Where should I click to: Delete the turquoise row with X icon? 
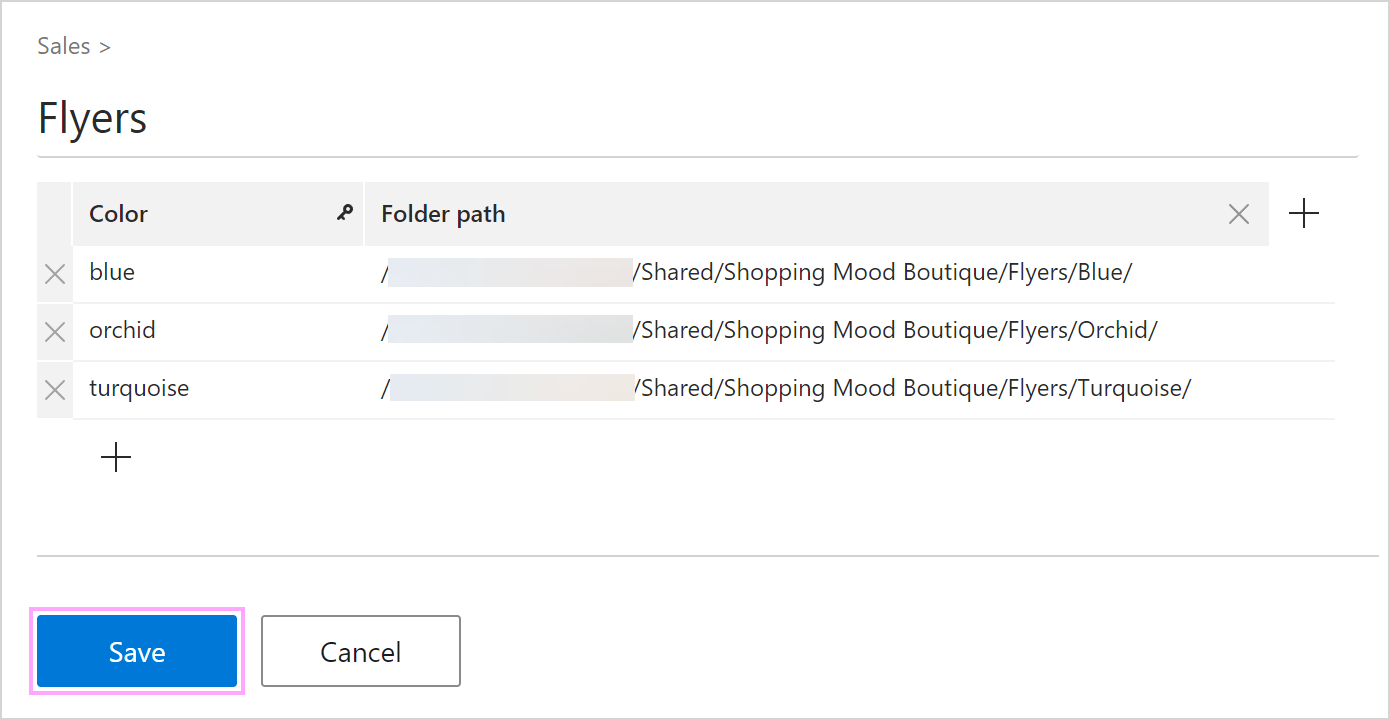[55, 390]
